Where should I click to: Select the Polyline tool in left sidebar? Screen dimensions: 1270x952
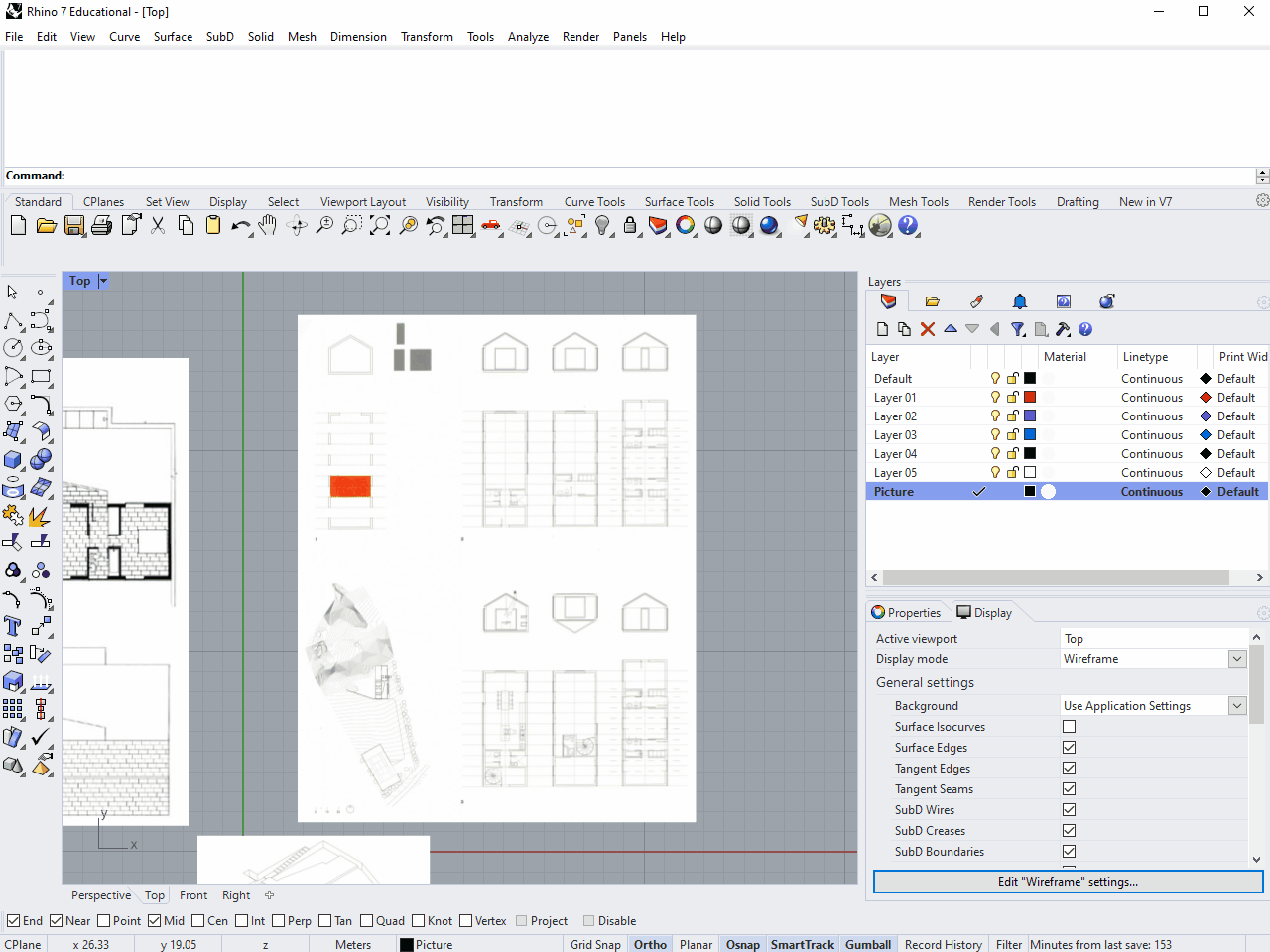13,320
